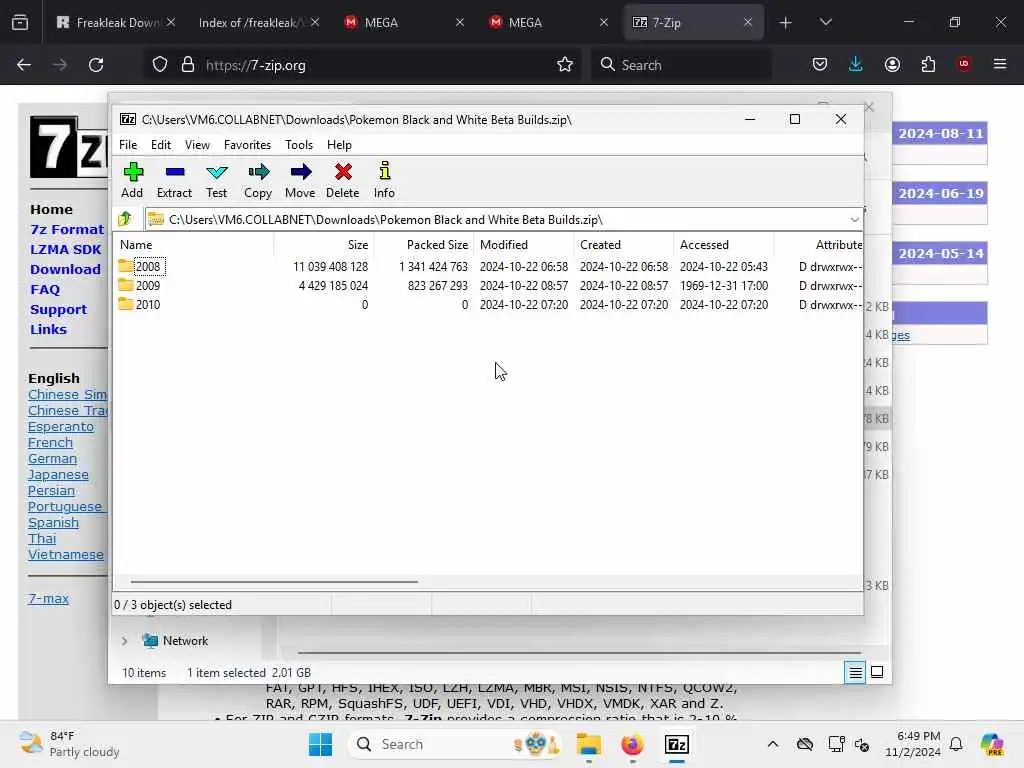Click the Firefox search box
Image resolution: width=1024 pixels, height=768 pixels.
[x=681, y=65]
